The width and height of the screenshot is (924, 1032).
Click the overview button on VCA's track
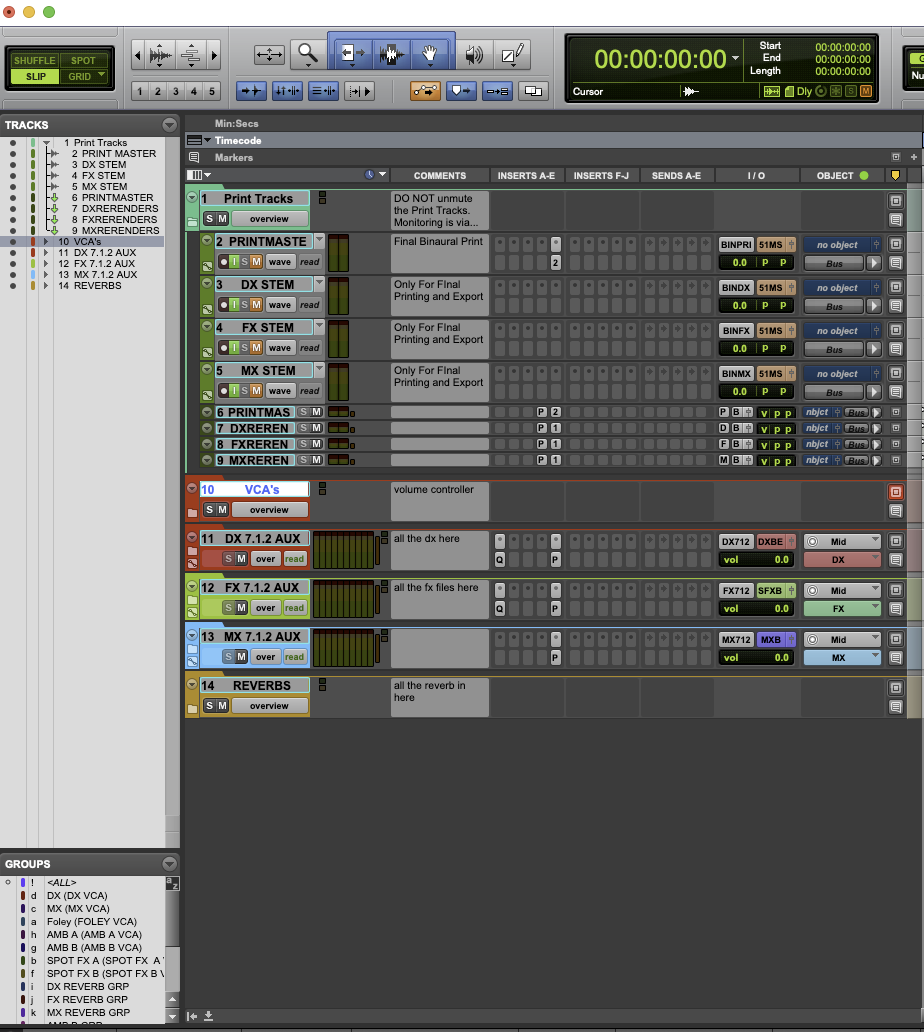point(268,510)
